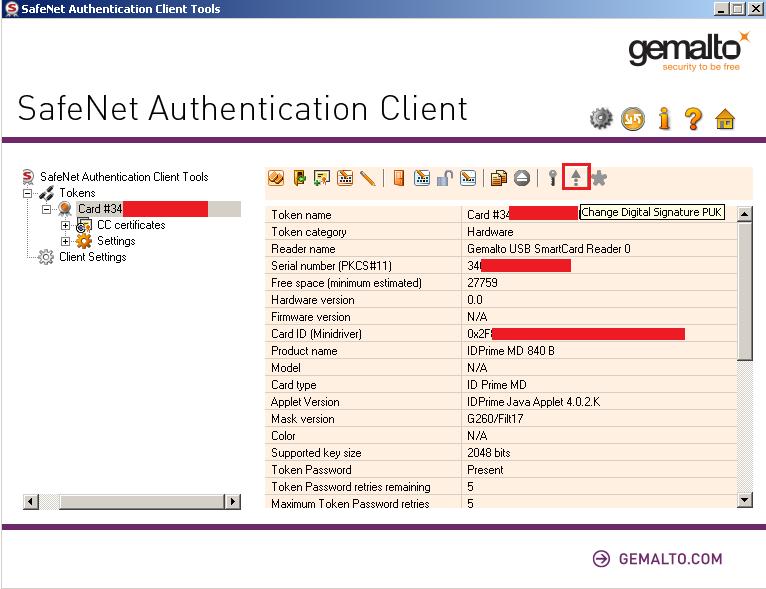Screen dimensions: 766x589
Task: Click the Set Token Password icon right of the padlock
Action: [x=468, y=178]
